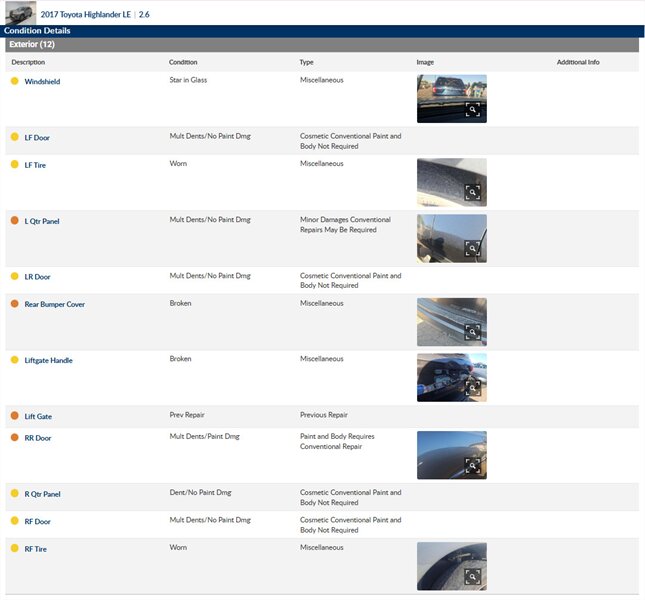This screenshot has width=645, height=600.
Task: Click the Description column header
Action: pyautogui.click(x=28, y=62)
